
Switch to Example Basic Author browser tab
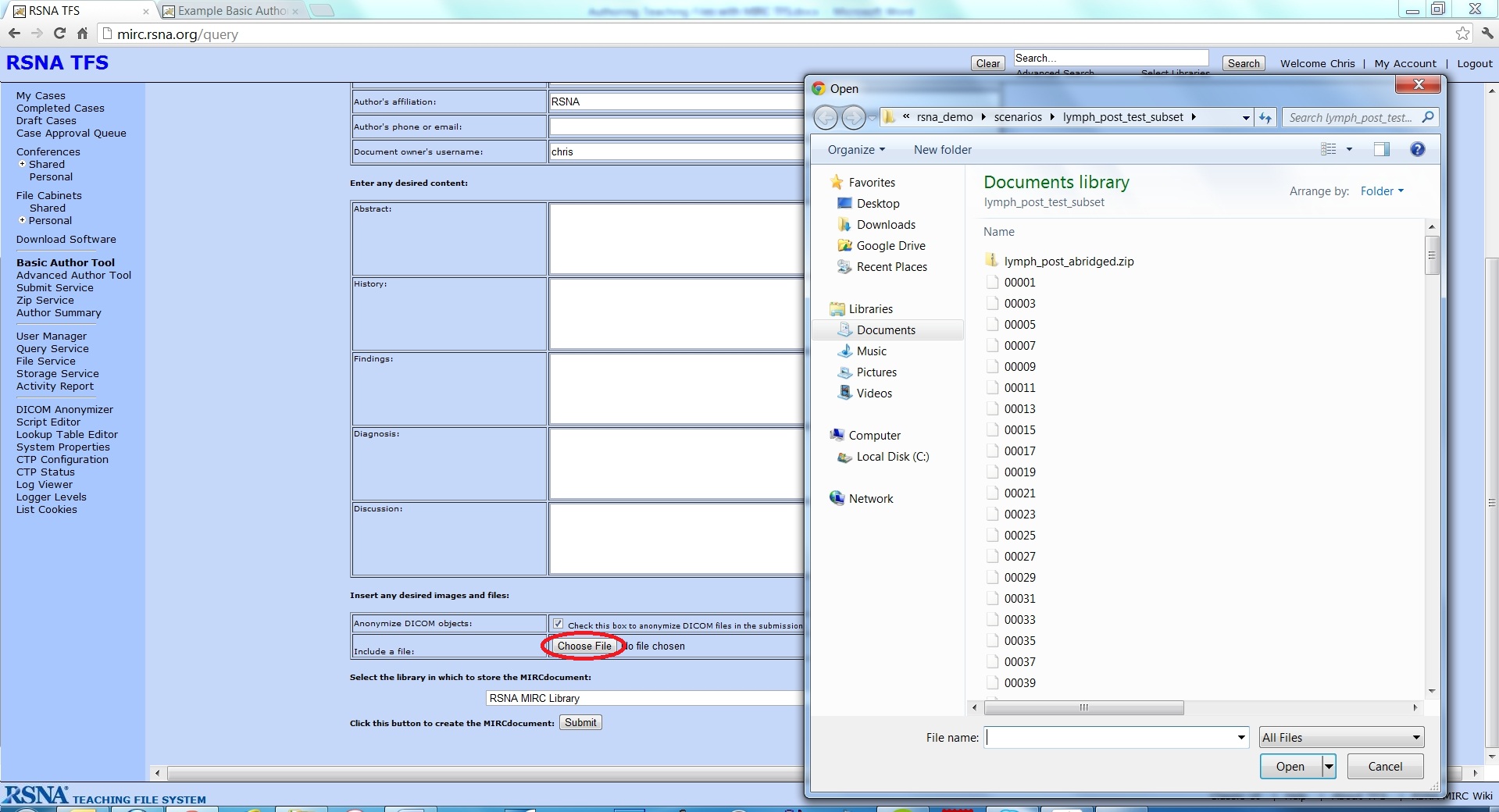point(231,11)
